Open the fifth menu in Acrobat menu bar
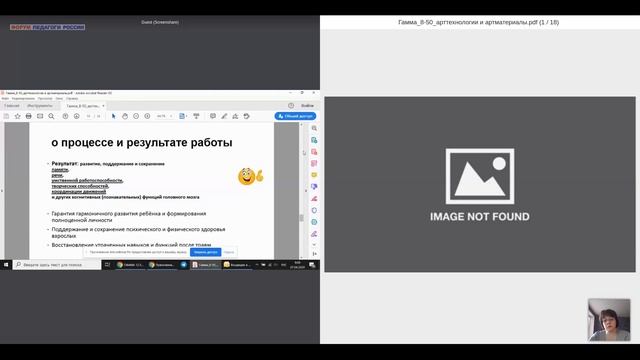The height and width of the screenshot is (360, 640). click(x=72, y=99)
